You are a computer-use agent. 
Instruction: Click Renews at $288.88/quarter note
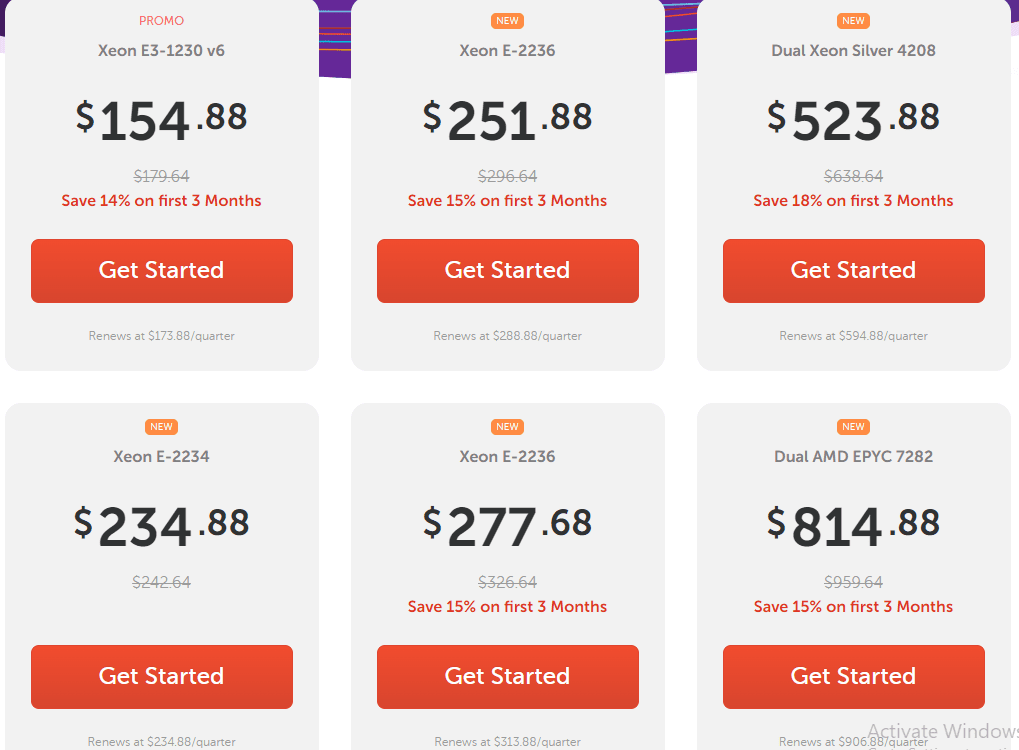(x=508, y=336)
